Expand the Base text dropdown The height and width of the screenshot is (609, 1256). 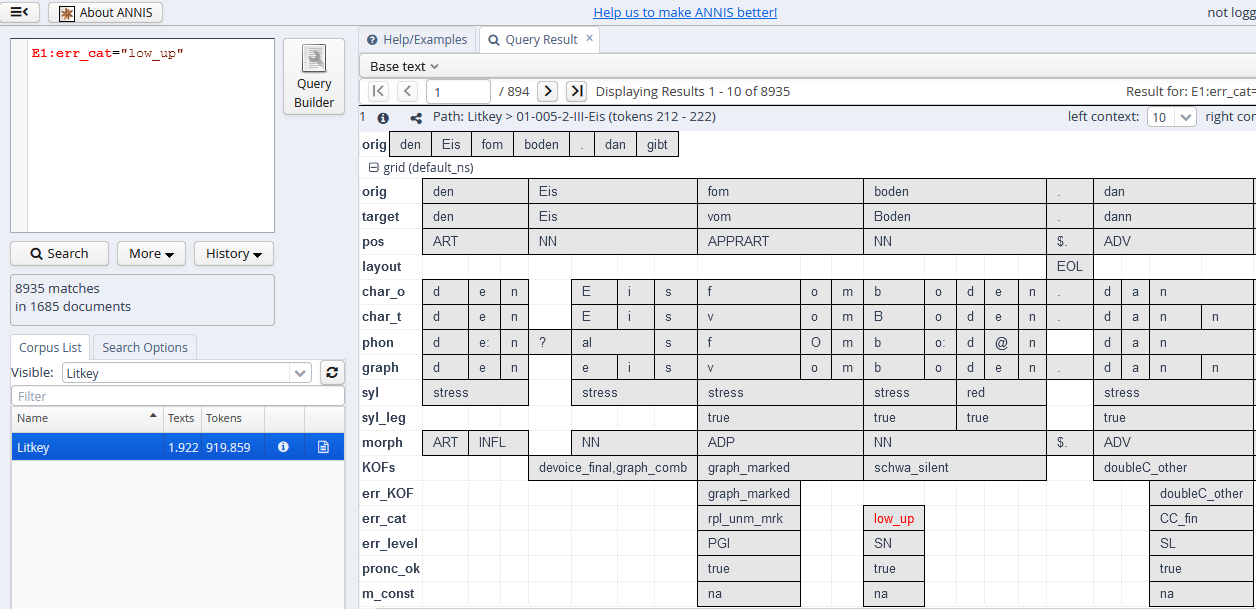pyautogui.click(x=405, y=66)
